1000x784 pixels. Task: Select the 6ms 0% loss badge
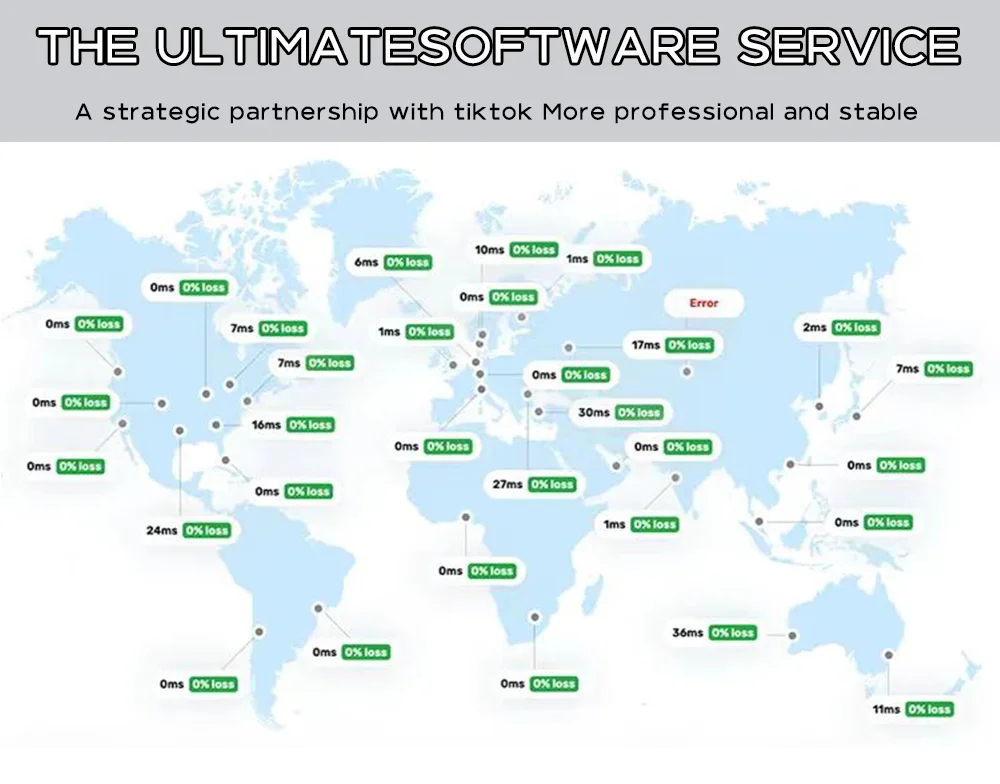point(392,262)
